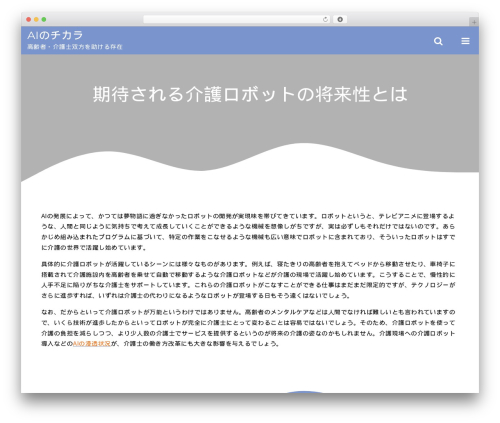500x423 pixels.
Task: Click the extension icon beside address bar
Action: pos(340,20)
